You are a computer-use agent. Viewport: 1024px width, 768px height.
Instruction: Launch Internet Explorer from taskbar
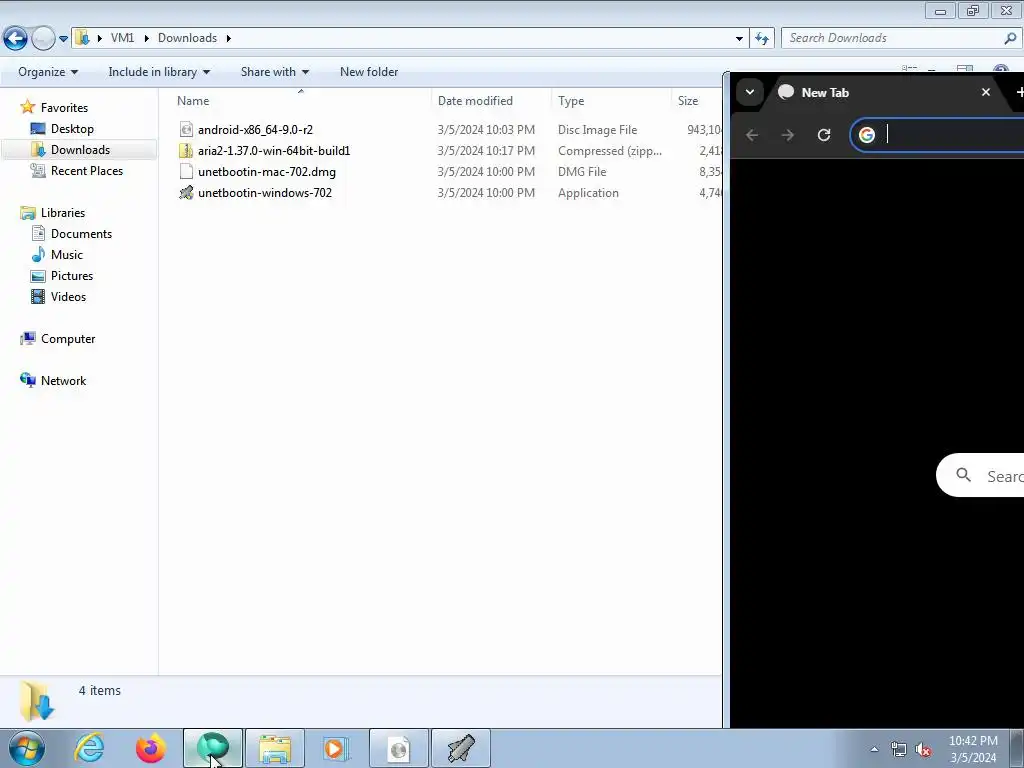coord(89,748)
